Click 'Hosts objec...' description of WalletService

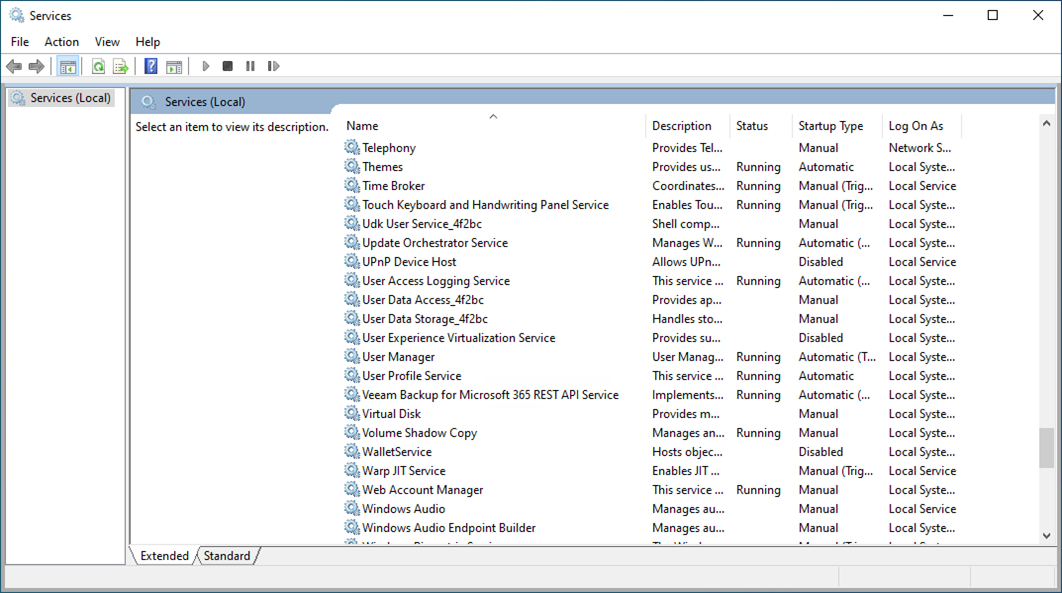coord(687,452)
